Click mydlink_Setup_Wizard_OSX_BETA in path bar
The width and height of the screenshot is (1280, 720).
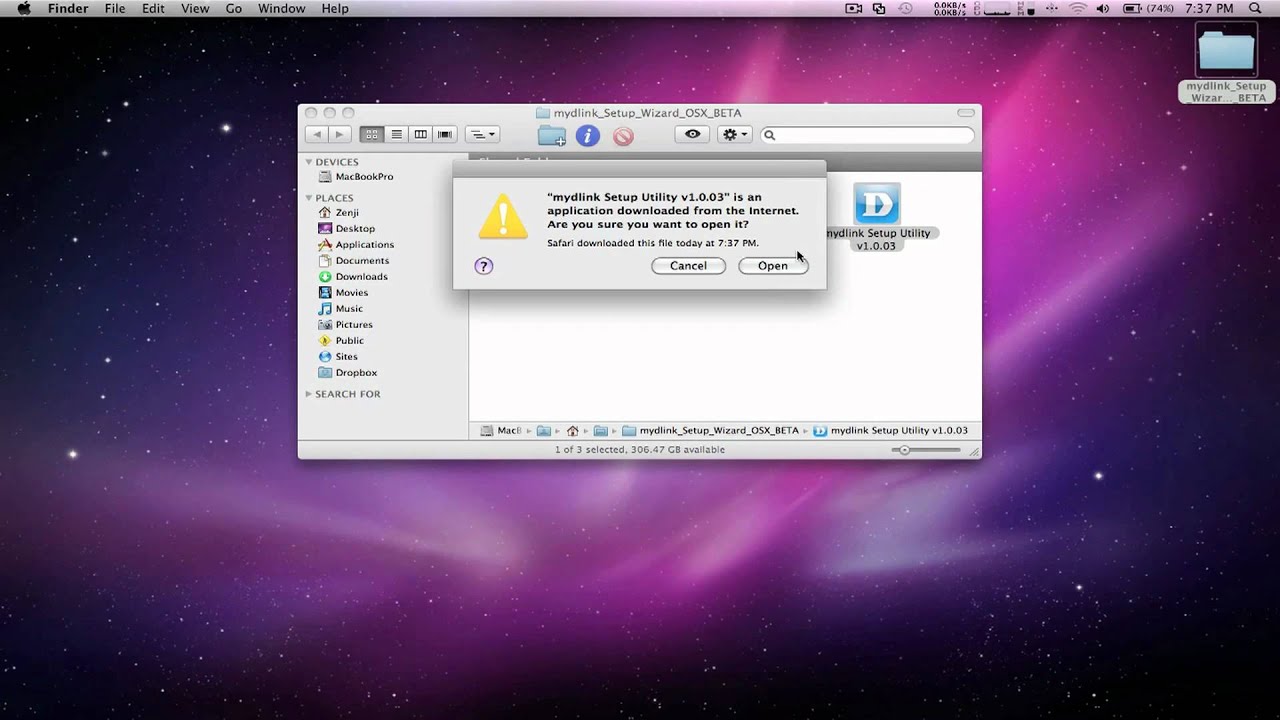(x=710, y=431)
